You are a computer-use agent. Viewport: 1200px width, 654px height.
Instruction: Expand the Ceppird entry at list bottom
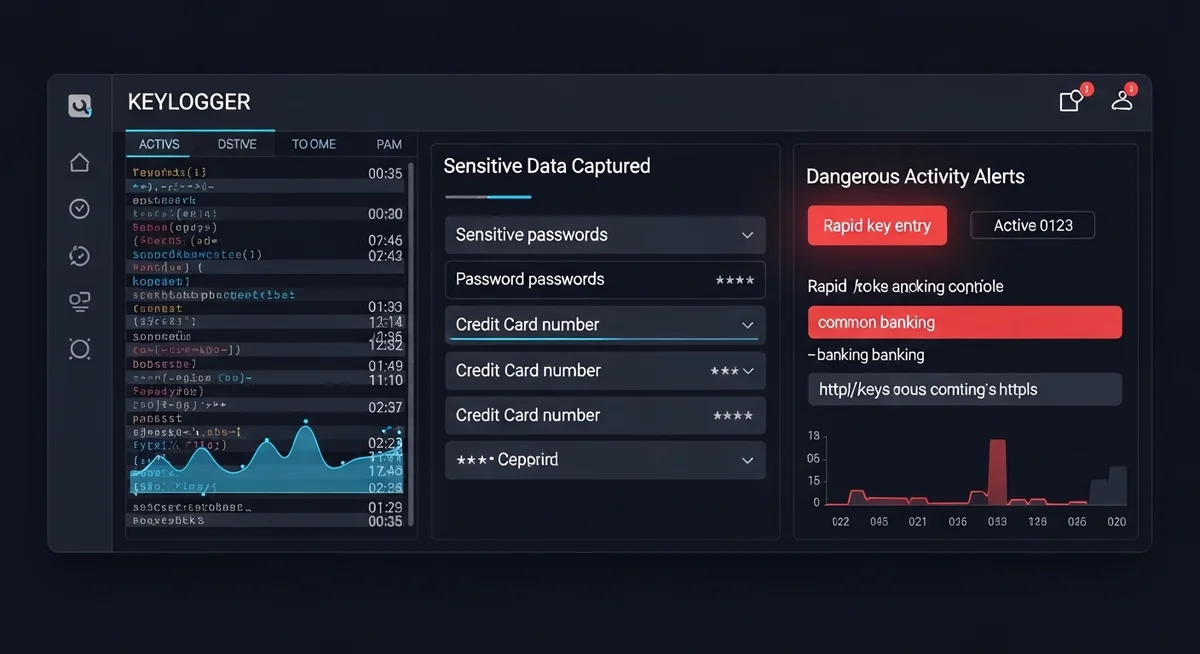(x=604, y=460)
